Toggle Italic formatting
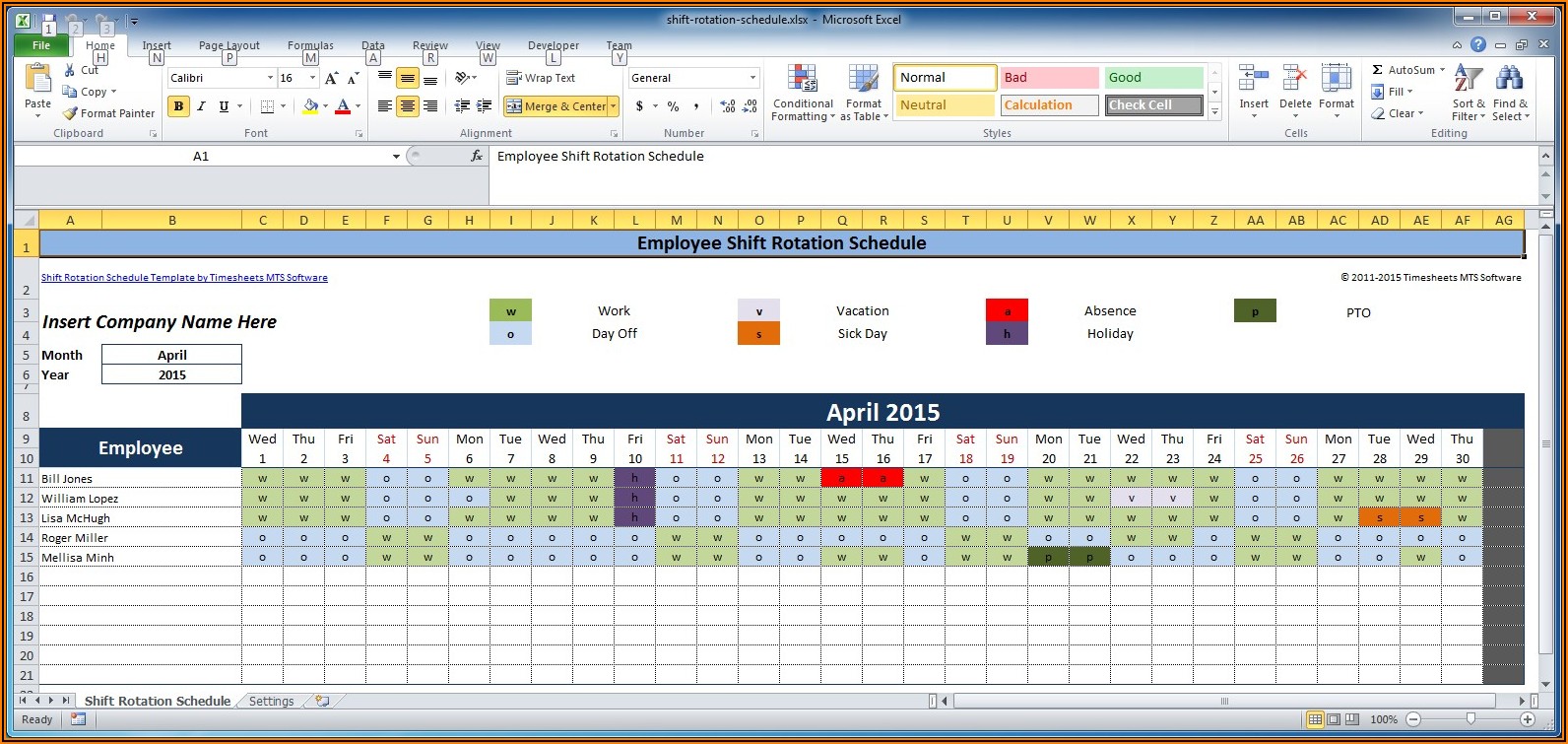Viewport: 1568px width, 744px height. coord(201,106)
